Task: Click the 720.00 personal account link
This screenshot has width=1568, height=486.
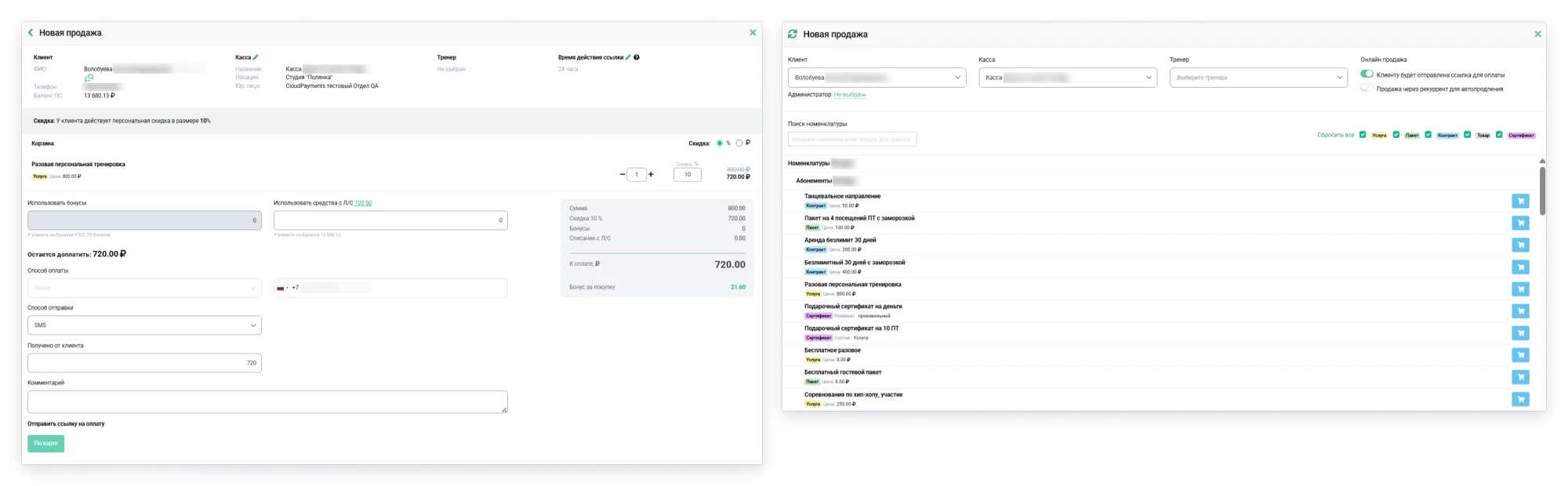Action: click(363, 203)
